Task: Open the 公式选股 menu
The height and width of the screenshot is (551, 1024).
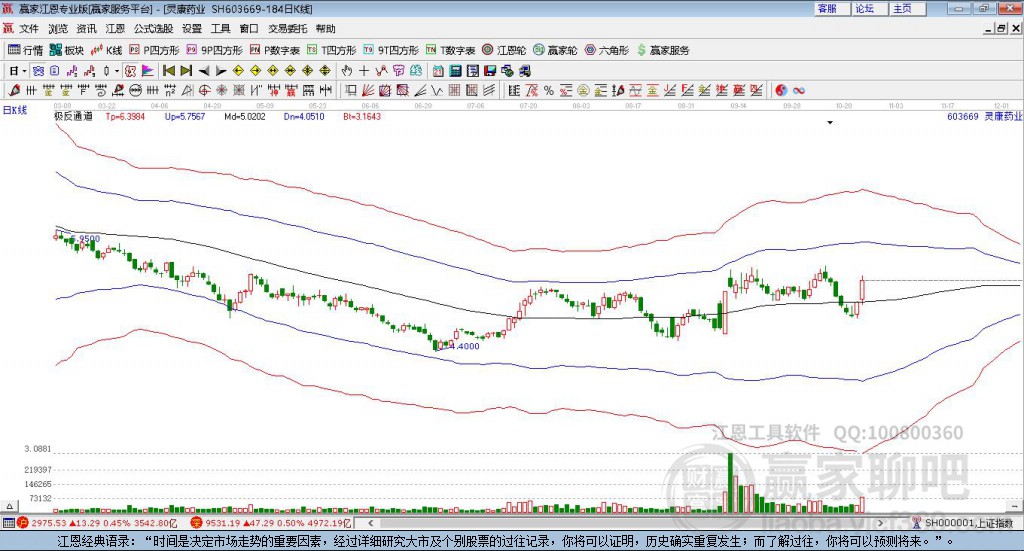Action: point(153,29)
